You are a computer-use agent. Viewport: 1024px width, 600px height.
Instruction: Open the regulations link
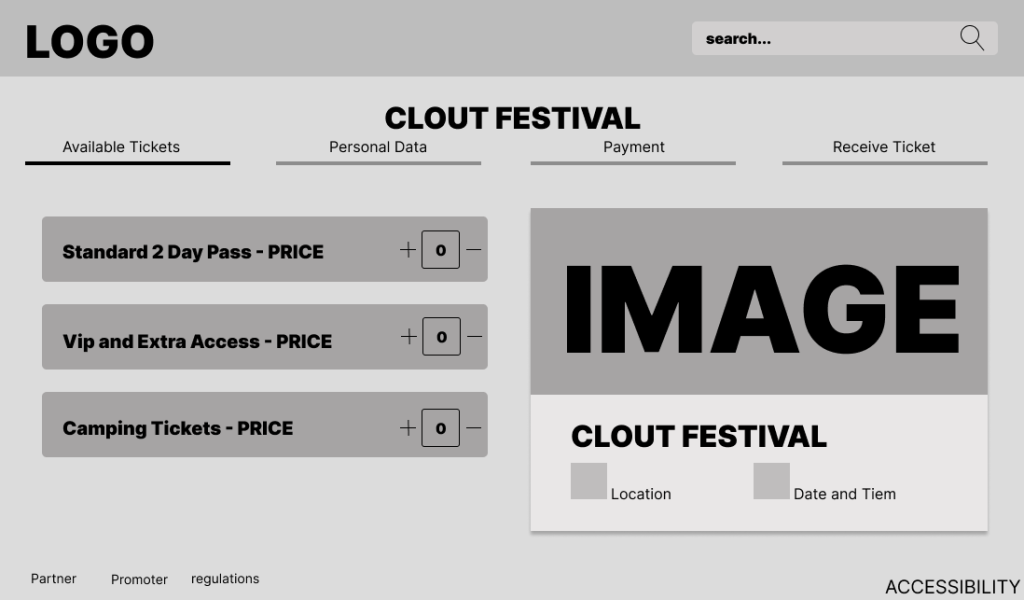coord(225,579)
